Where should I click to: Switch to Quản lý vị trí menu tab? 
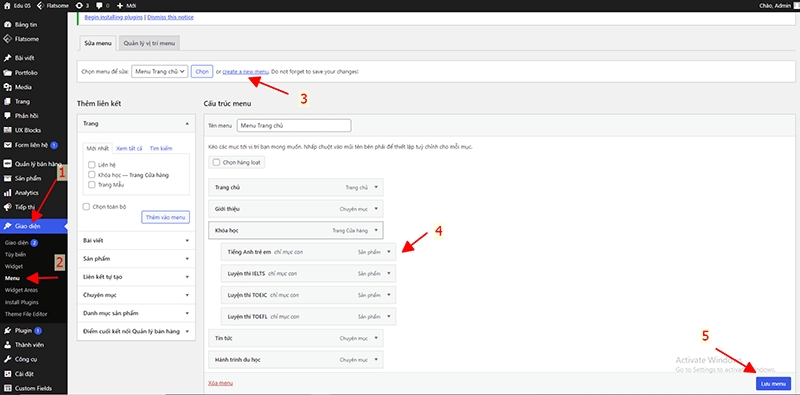149,43
